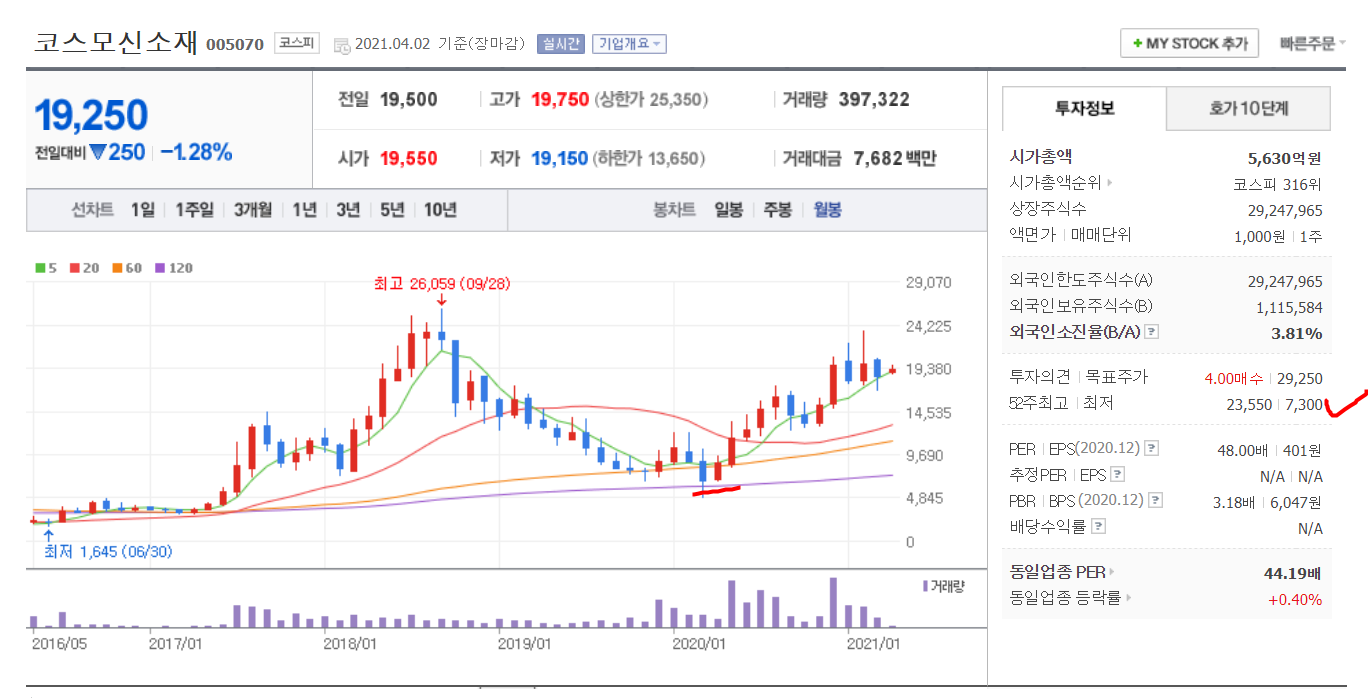Click the +0.40% sector change value
The image size is (1368, 698).
(1295, 600)
